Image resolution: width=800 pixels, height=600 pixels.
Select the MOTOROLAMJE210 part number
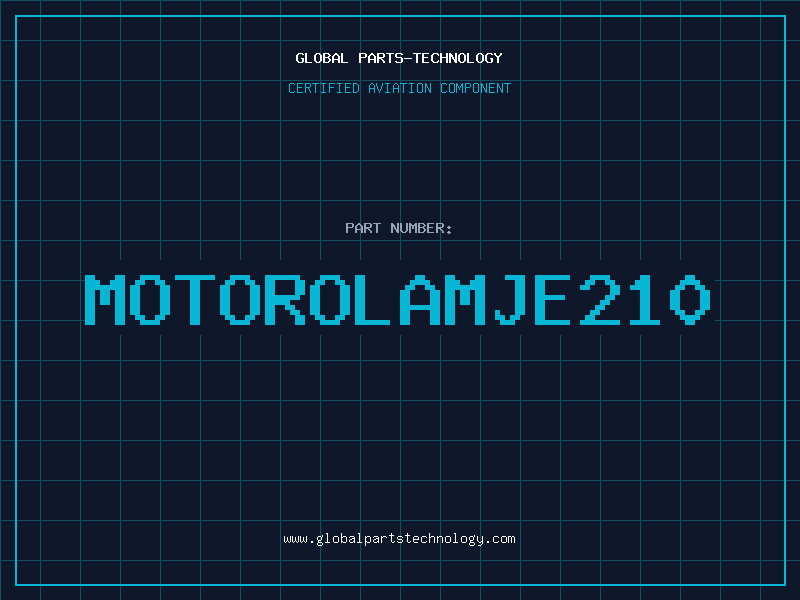click(397, 300)
